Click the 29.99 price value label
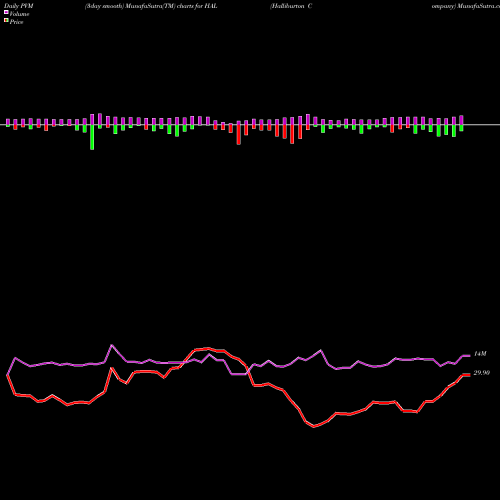500x500 pixels. (x=482, y=373)
